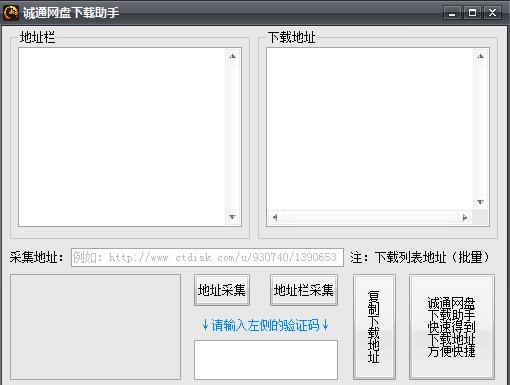The height and width of the screenshot is (385, 510).
Task: Click the 诚通网盘下载助手 info button
Action: [452, 327]
